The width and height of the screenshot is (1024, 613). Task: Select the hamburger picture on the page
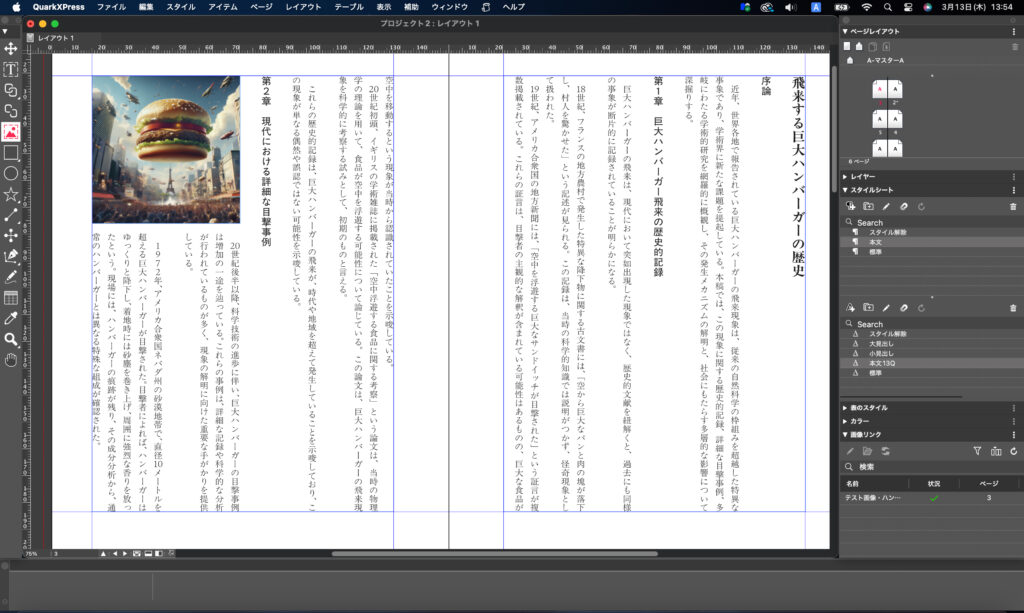coord(166,149)
